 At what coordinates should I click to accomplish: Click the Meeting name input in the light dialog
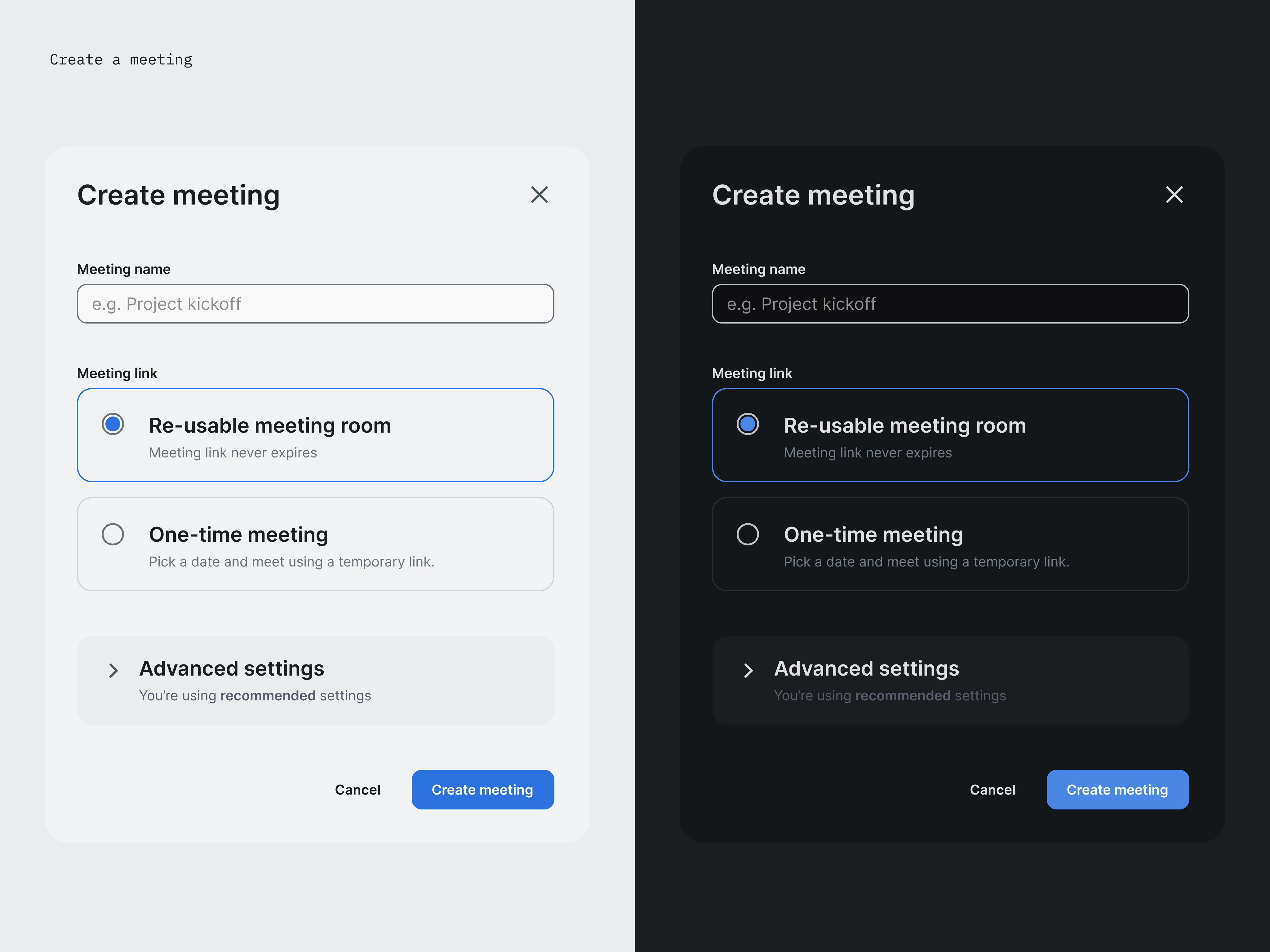click(315, 304)
